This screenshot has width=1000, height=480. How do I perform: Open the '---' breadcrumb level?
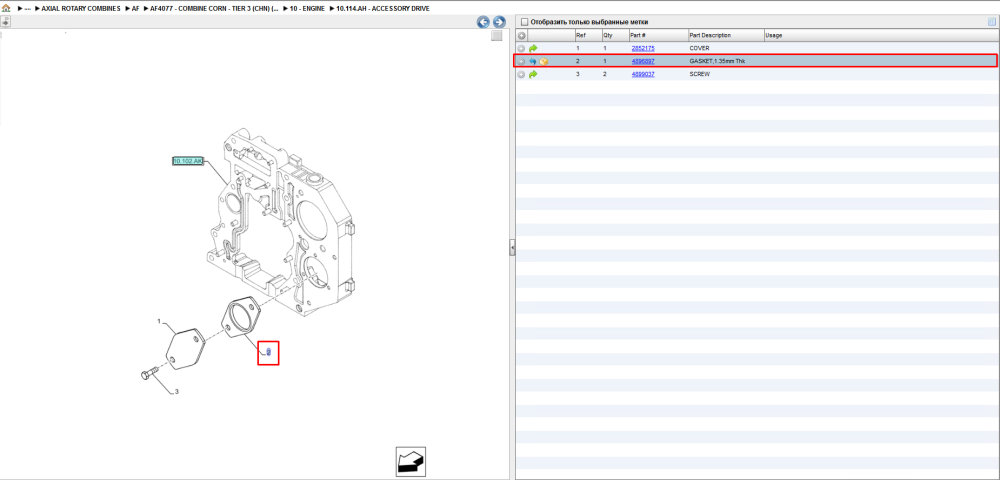point(28,8)
